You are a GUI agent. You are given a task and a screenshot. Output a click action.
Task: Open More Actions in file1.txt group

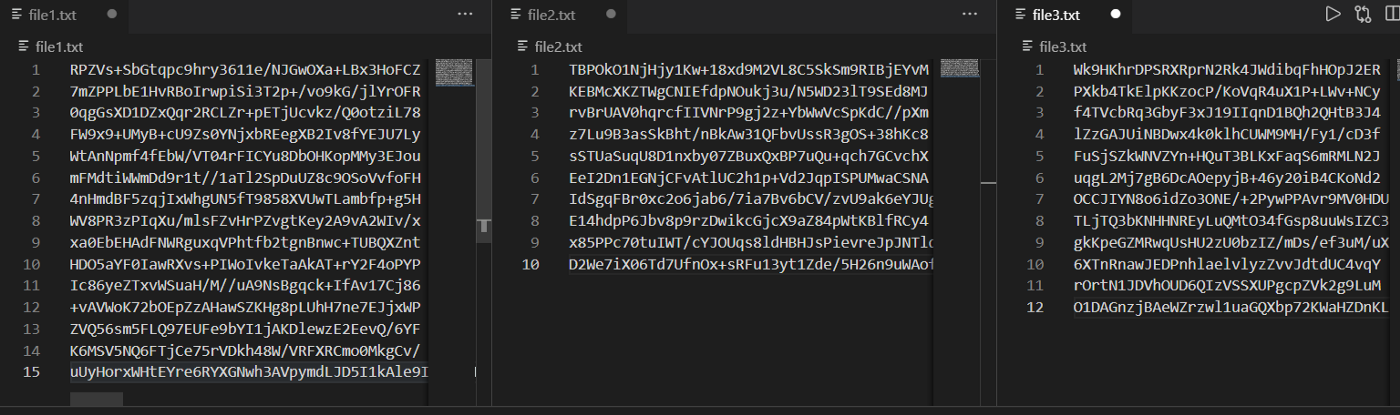465,14
